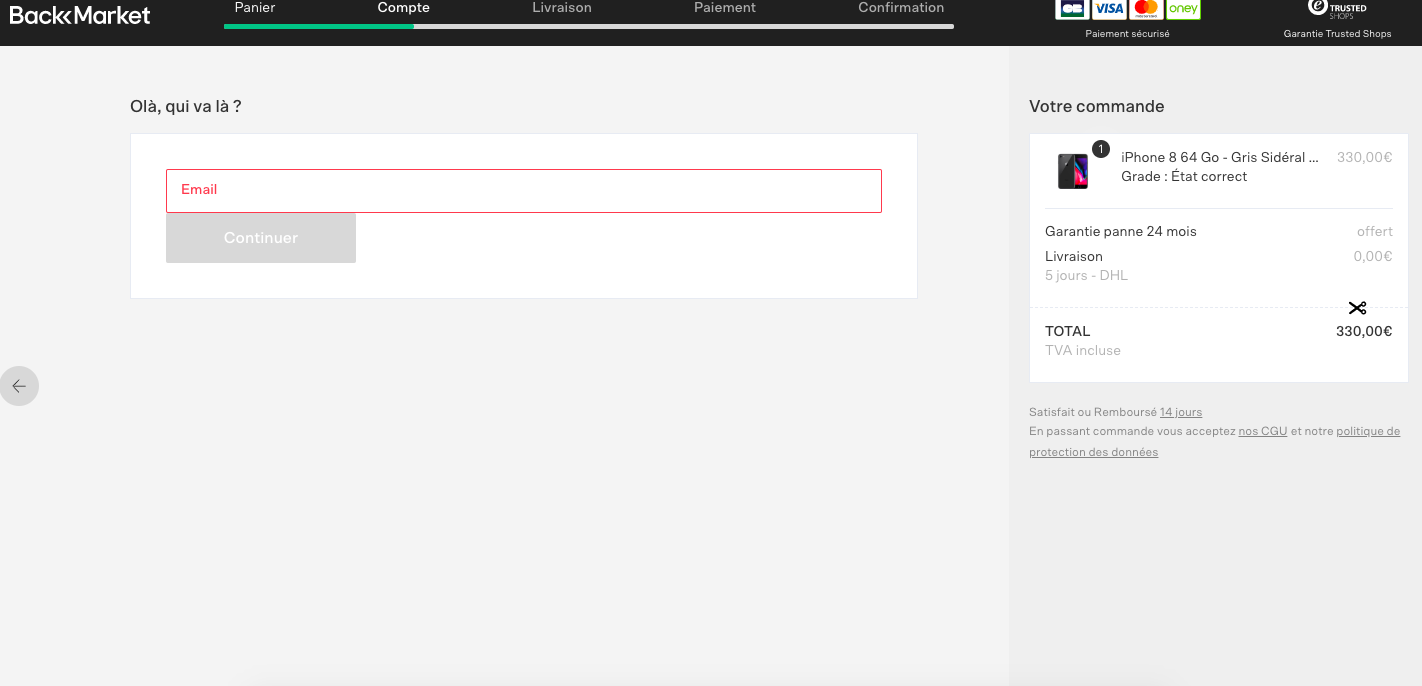Open the nos CGU link
The width and height of the screenshot is (1422, 686).
[1263, 432]
